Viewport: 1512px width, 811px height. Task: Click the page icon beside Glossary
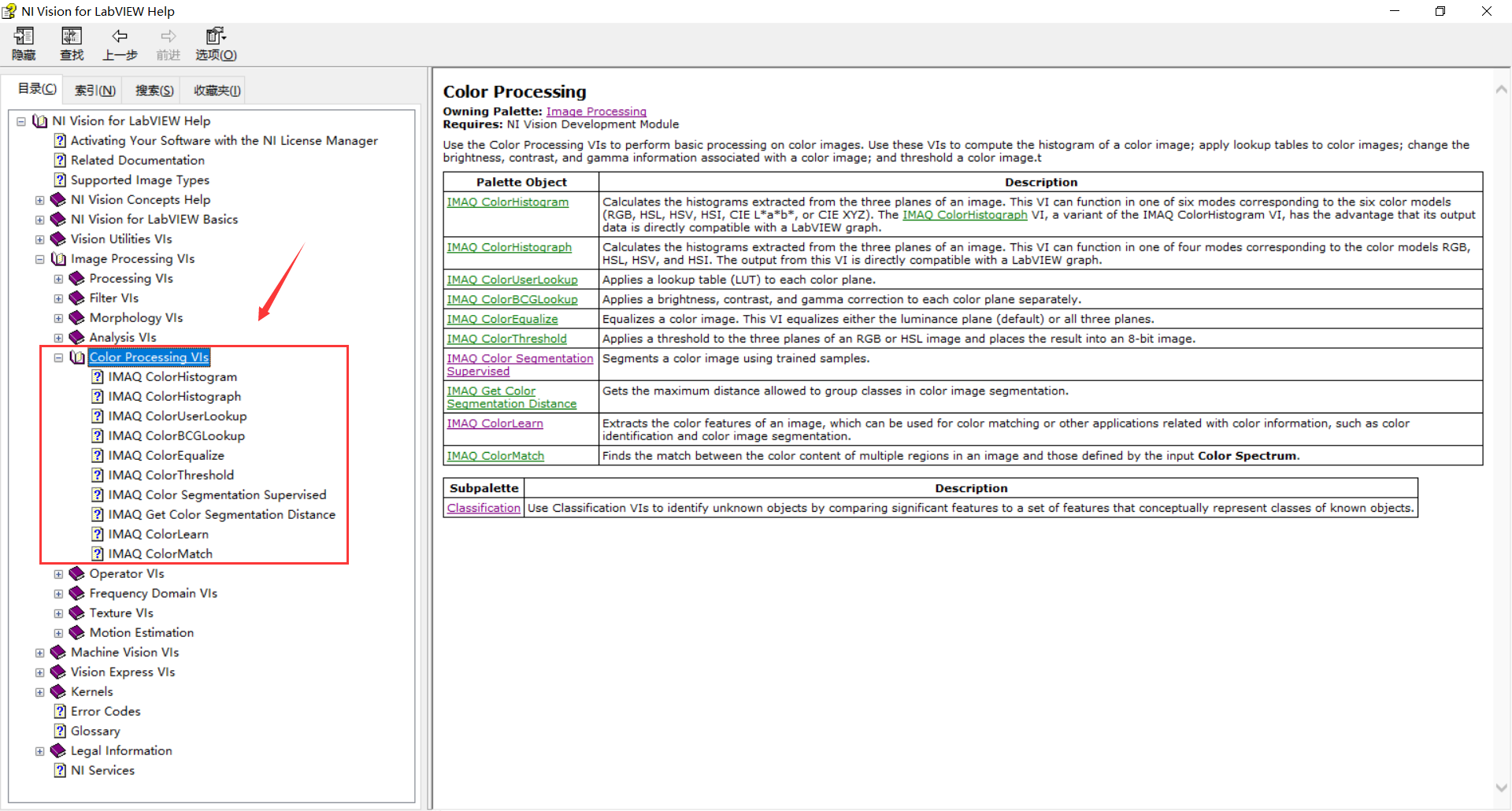coord(60,731)
